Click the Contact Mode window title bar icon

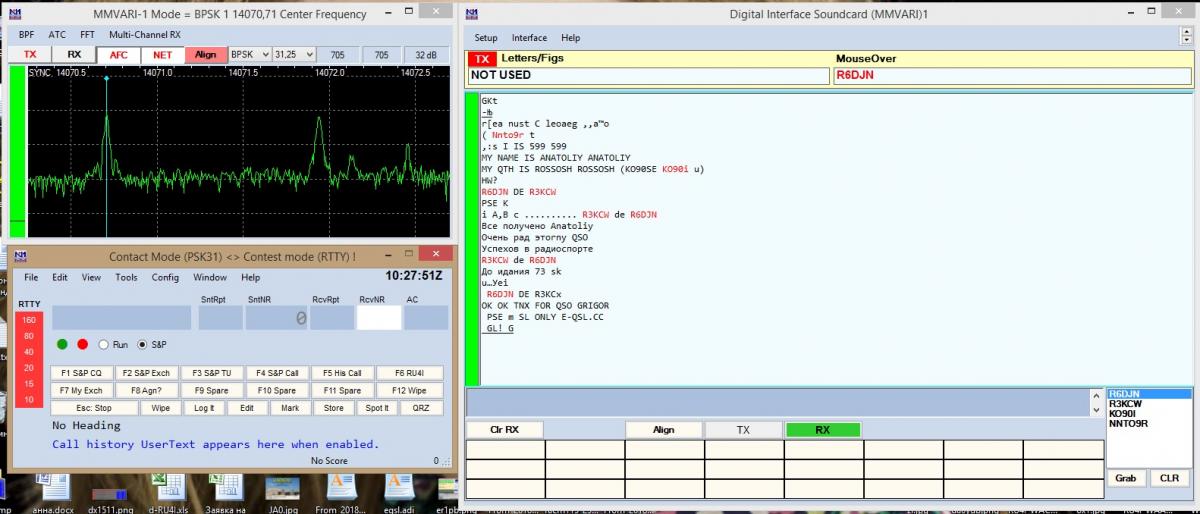pos(19,257)
